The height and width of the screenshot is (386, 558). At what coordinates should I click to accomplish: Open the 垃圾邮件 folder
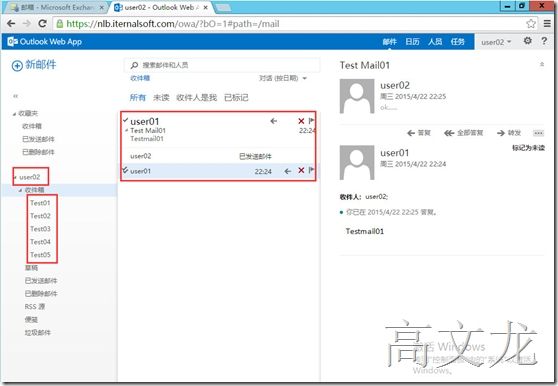38,333
